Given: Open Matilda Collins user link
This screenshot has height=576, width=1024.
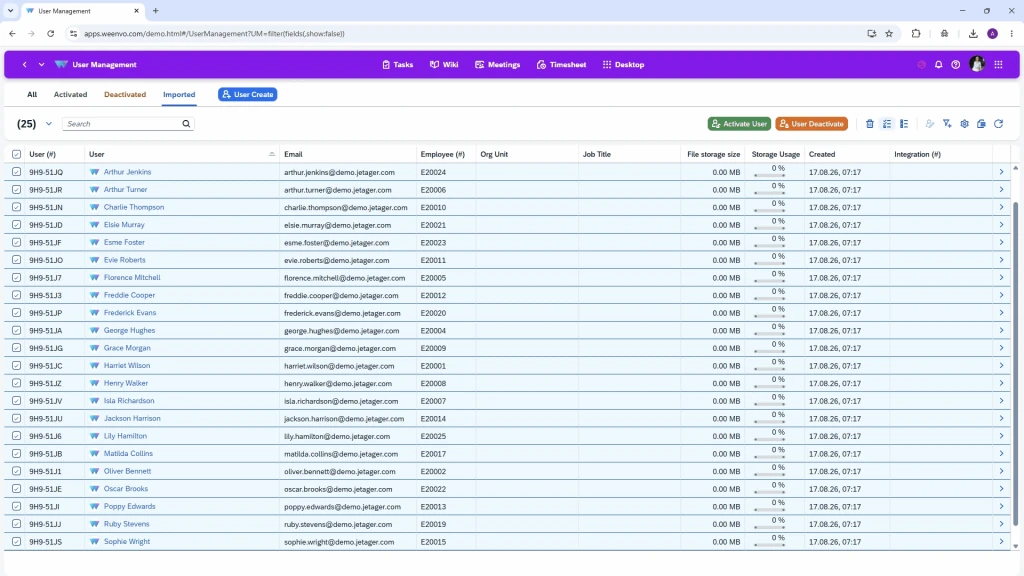Looking at the screenshot, I should (x=128, y=453).
